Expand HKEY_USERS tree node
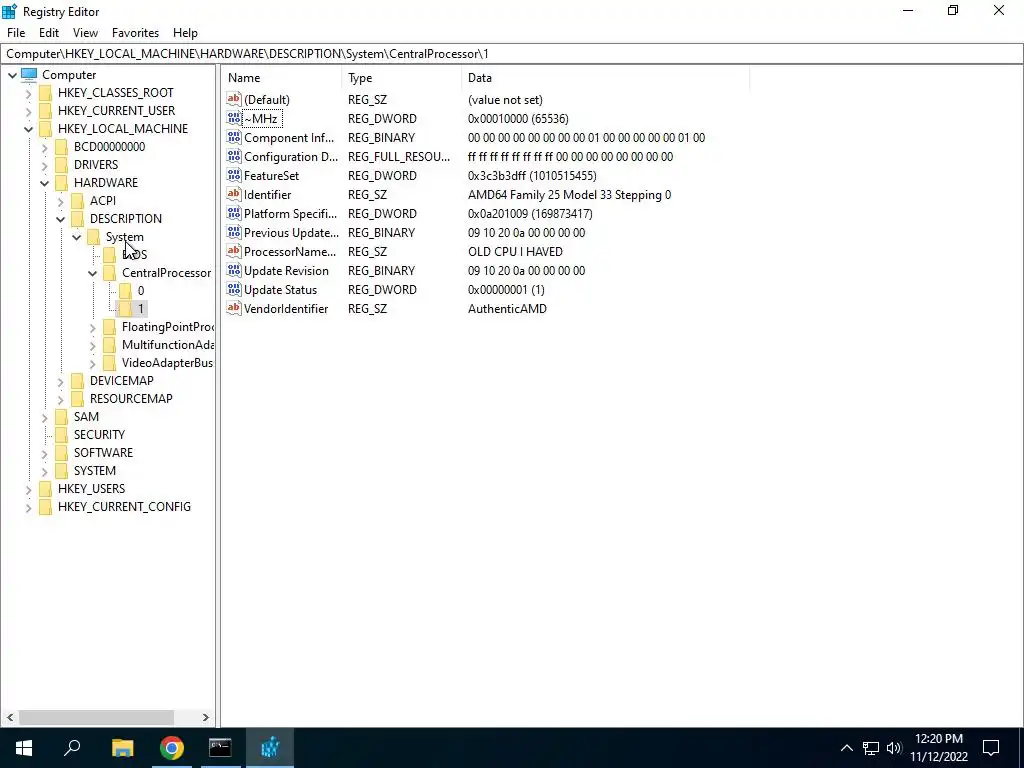1024x768 pixels. (x=28, y=488)
